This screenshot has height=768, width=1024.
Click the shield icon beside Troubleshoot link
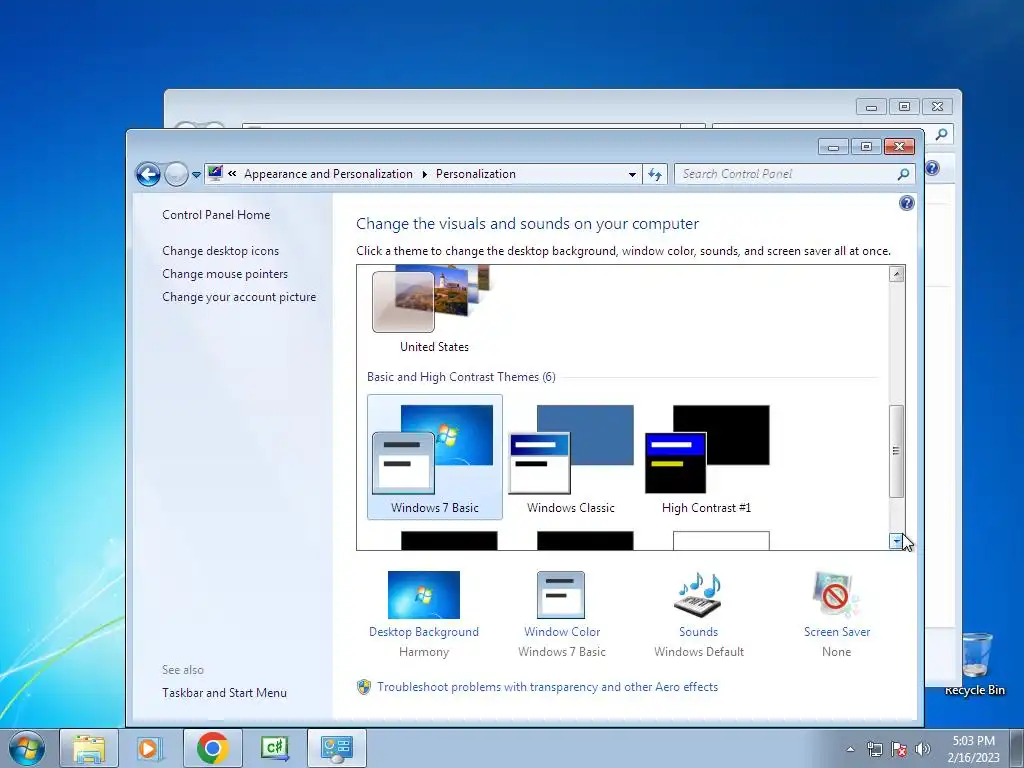pyautogui.click(x=364, y=687)
